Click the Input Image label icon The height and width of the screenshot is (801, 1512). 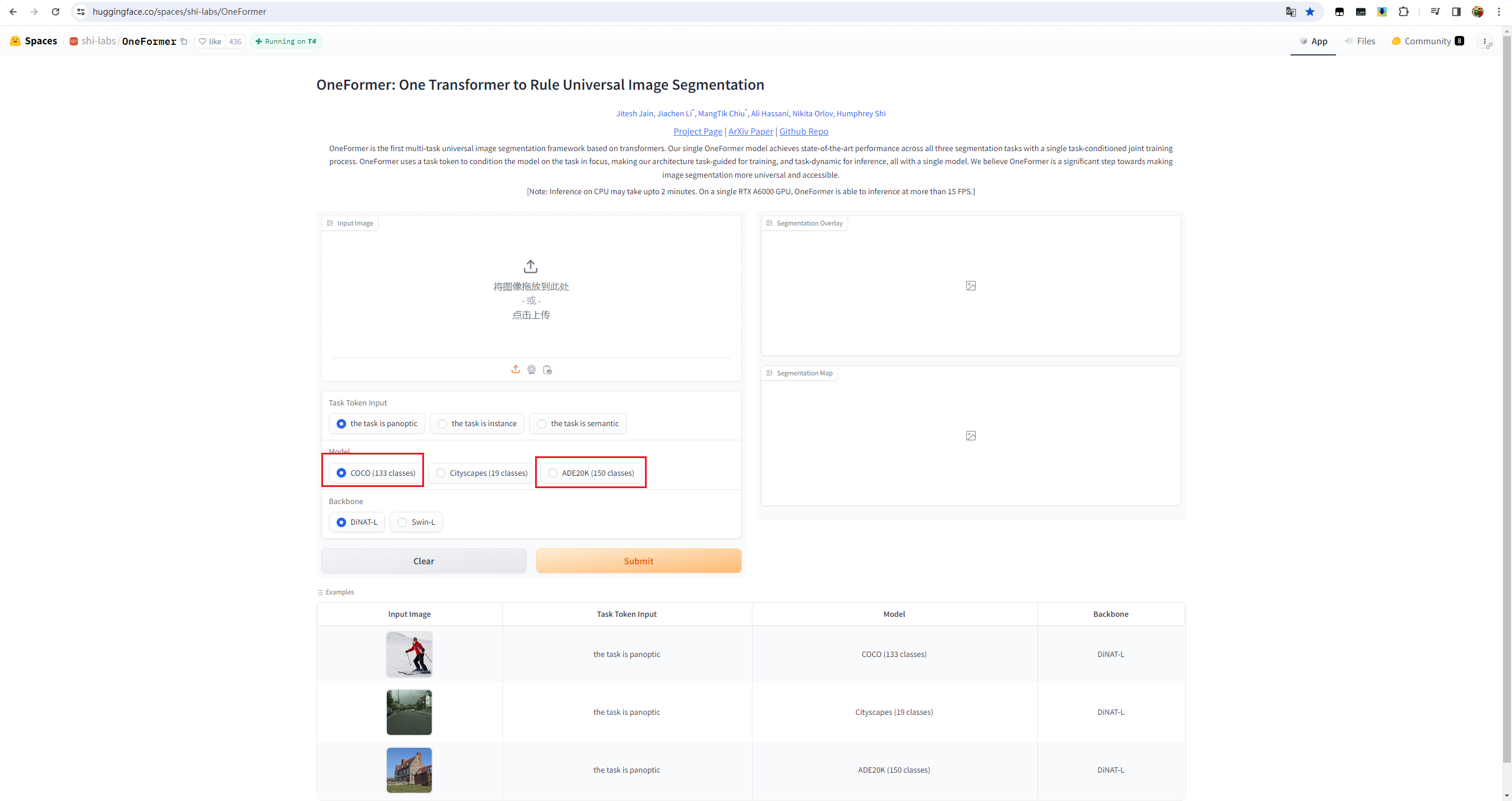click(x=330, y=223)
